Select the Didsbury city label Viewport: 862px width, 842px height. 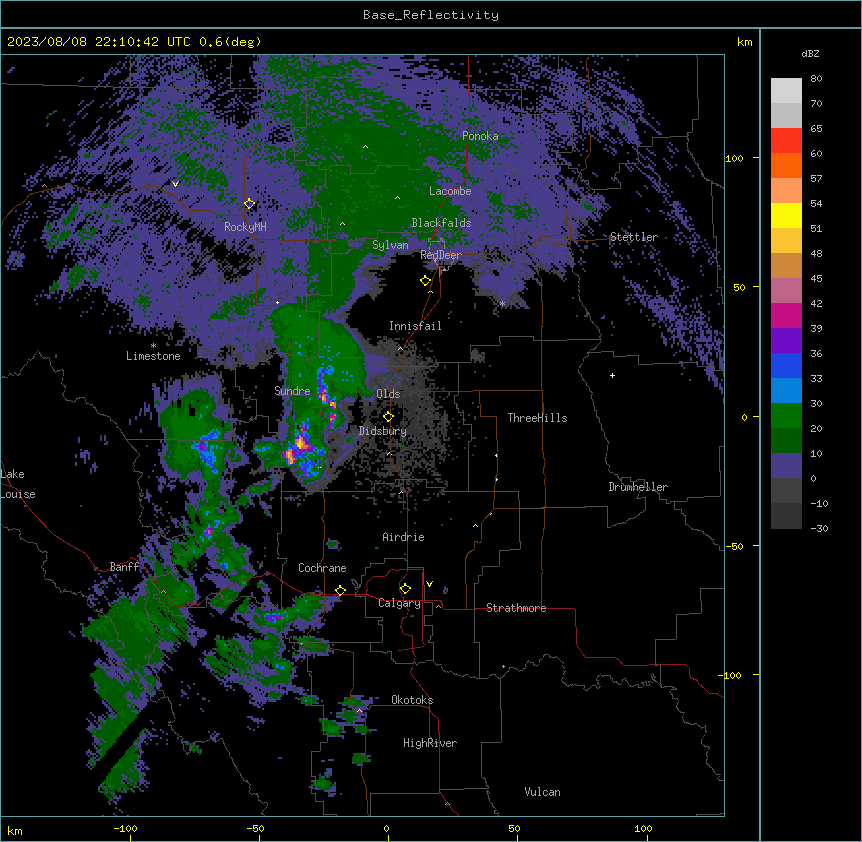[383, 431]
